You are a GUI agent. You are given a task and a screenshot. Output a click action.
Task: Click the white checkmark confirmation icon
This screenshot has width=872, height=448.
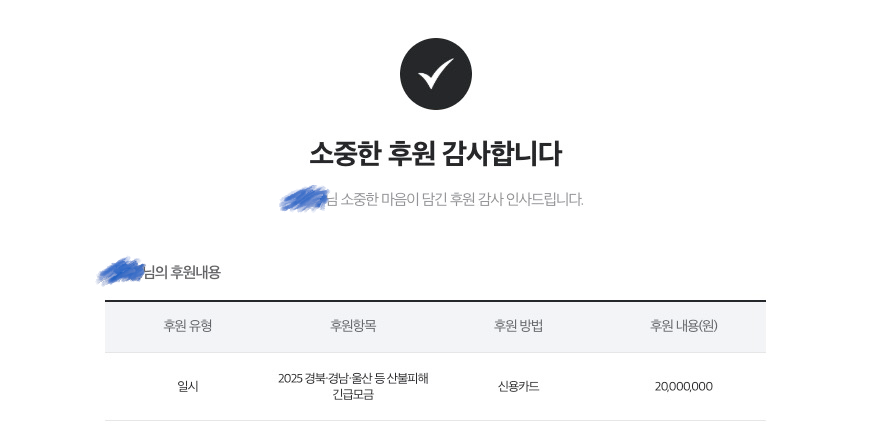(435, 73)
